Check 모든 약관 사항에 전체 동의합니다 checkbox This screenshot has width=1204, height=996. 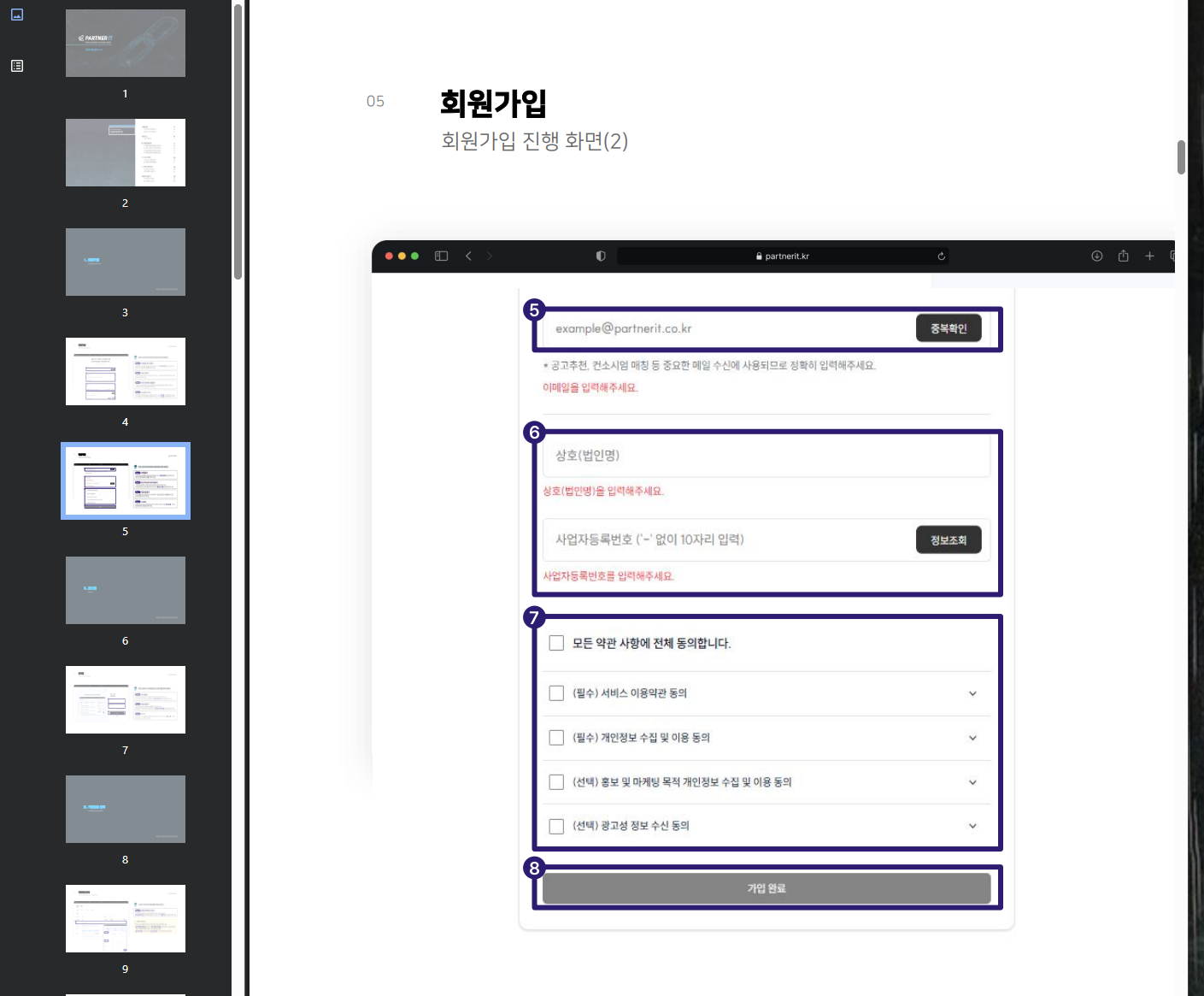click(556, 643)
